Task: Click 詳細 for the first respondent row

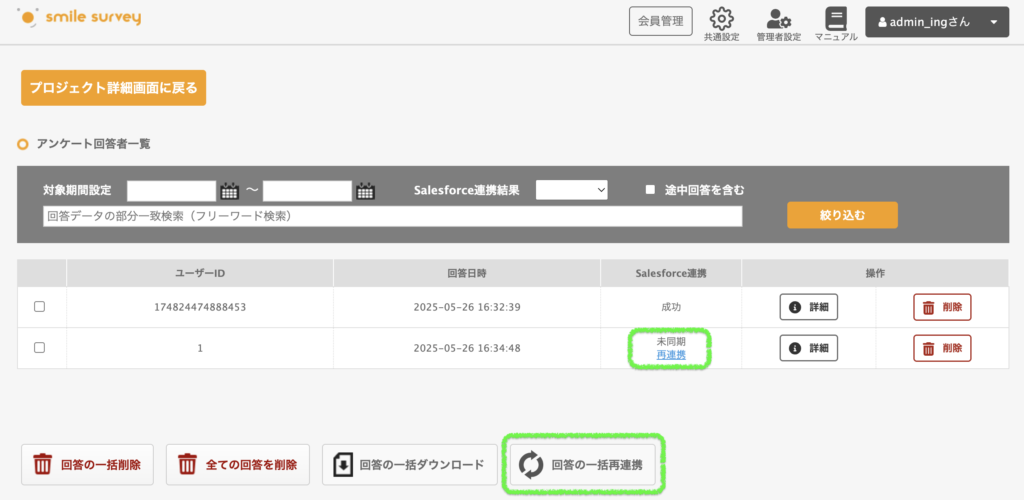Action: point(808,307)
